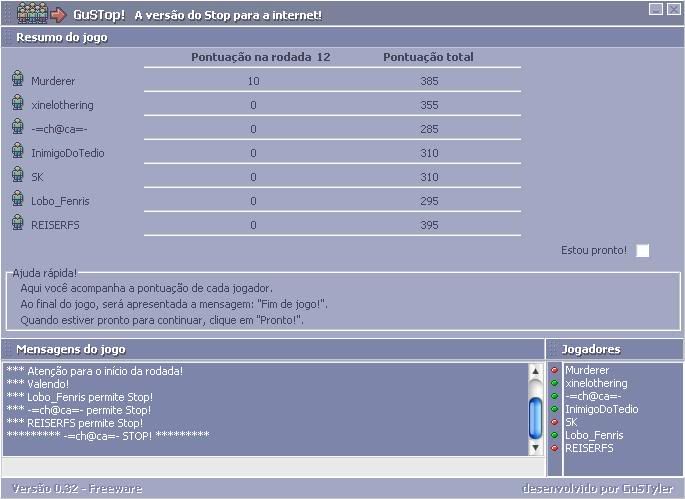The width and height of the screenshot is (685, 499).
Task: Click the GuSTop players logo icon
Action: pos(32,13)
